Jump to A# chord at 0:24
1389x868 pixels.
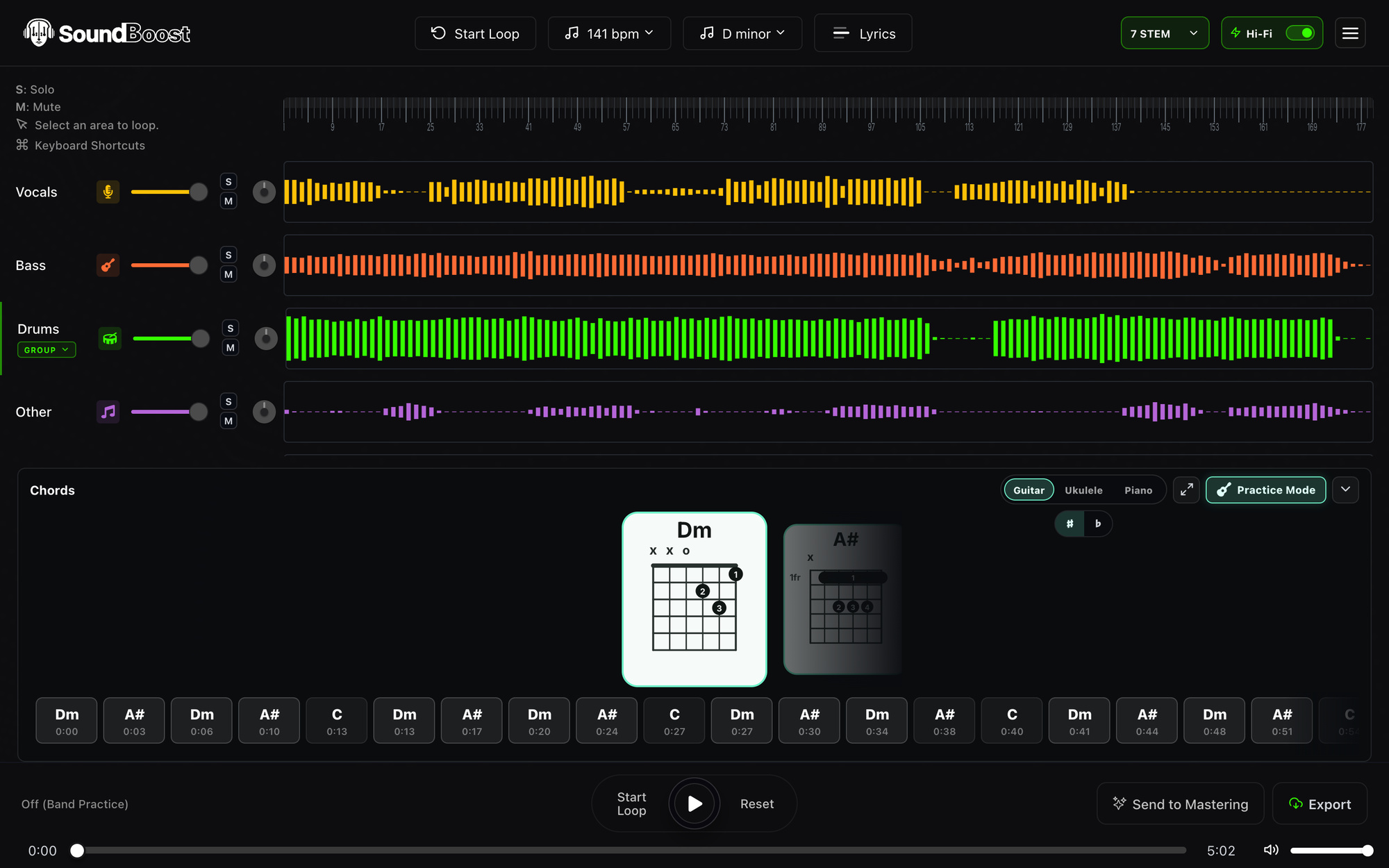click(607, 721)
